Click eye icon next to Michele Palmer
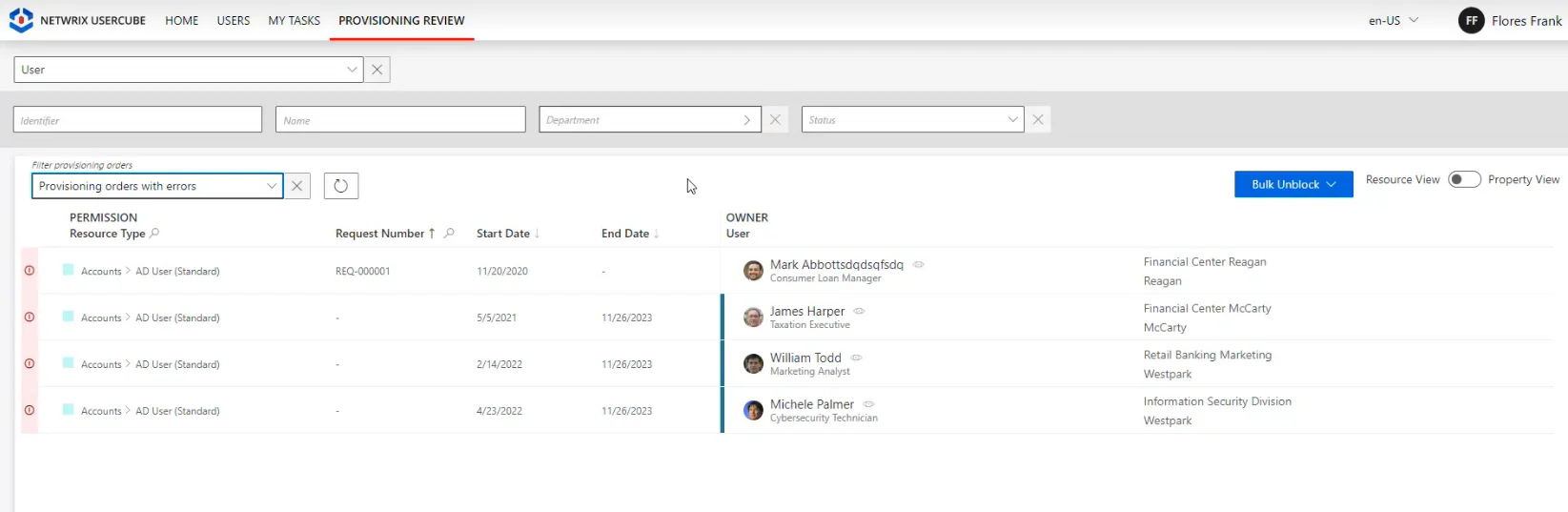The height and width of the screenshot is (512, 1568). (868, 404)
